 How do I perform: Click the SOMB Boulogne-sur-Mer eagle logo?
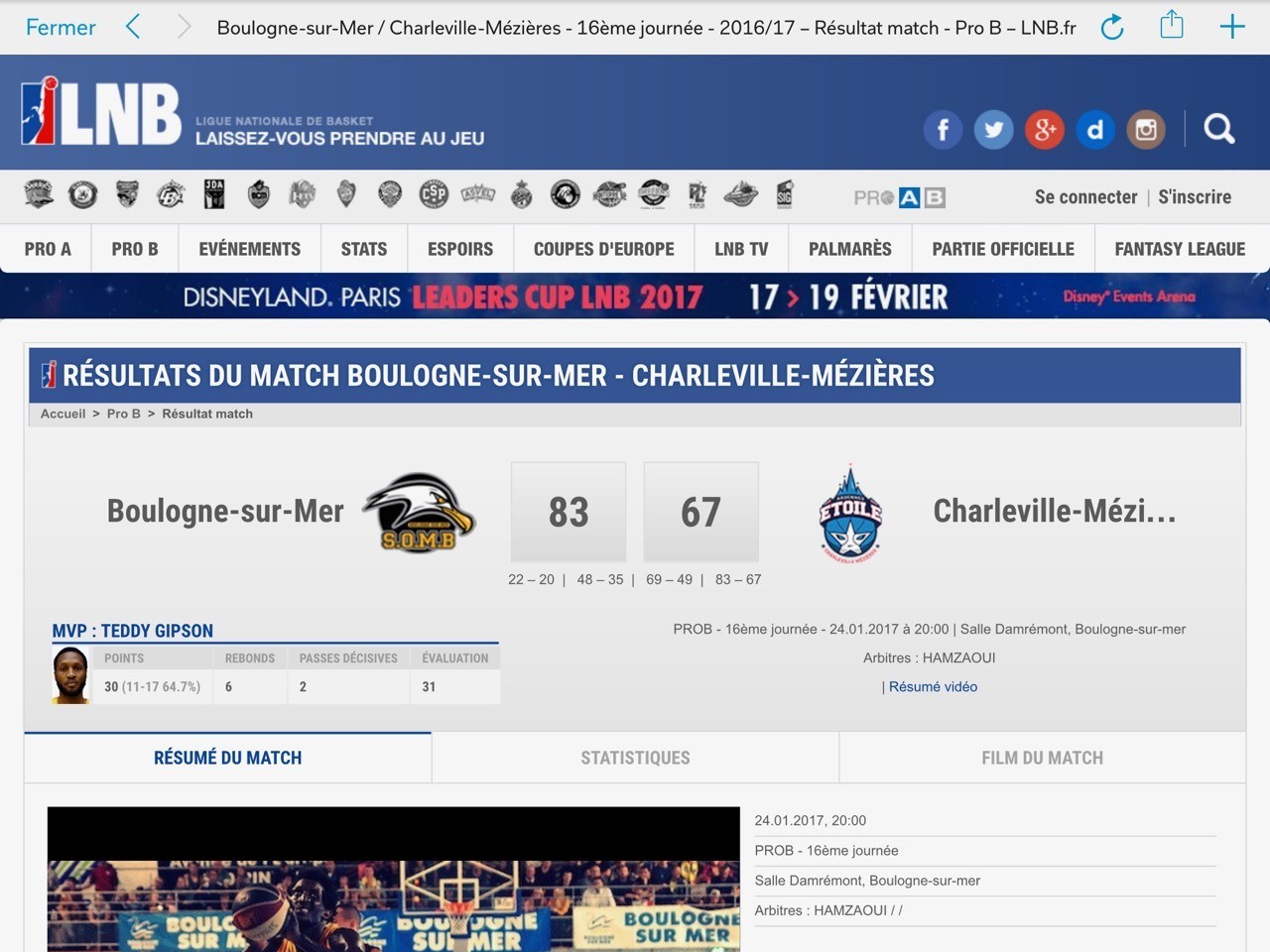(419, 512)
